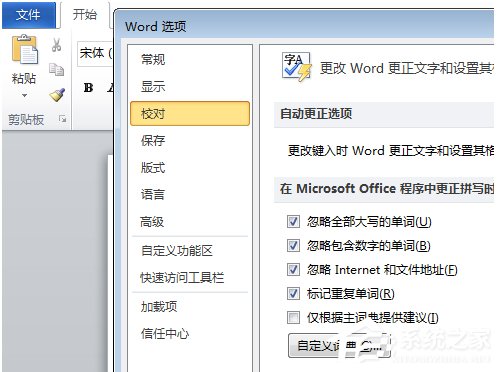Open the 加载项 category
This screenshot has height=372, width=500.
(159, 306)
